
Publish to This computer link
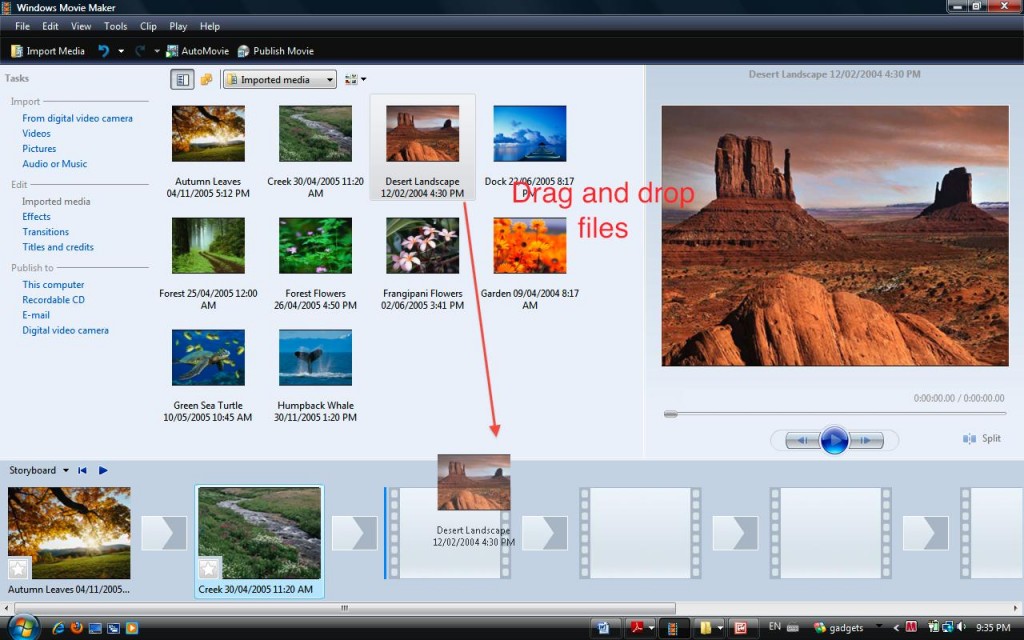(53, 285)
